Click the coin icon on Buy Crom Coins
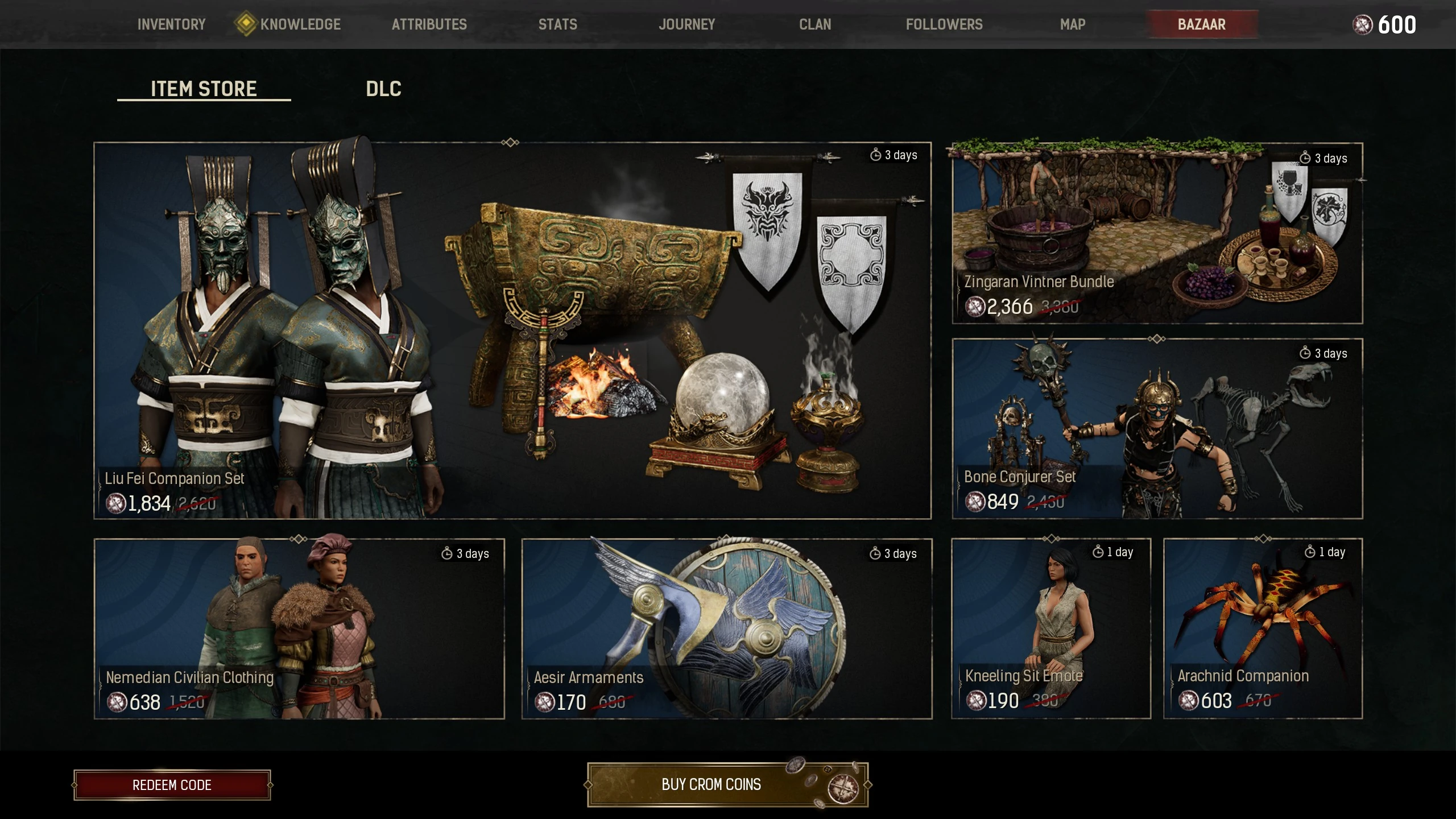 pyautogui.click(x=843, y=788)
